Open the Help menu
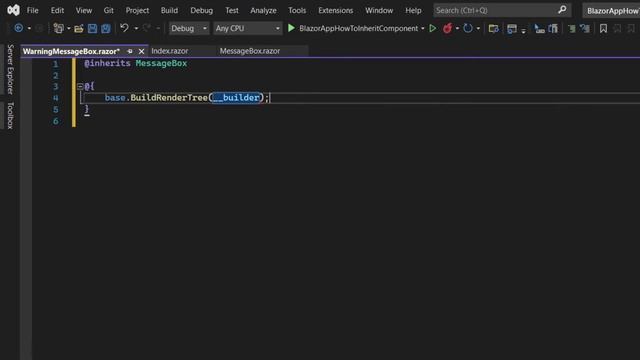640x360 pixels. pos(413,10)
